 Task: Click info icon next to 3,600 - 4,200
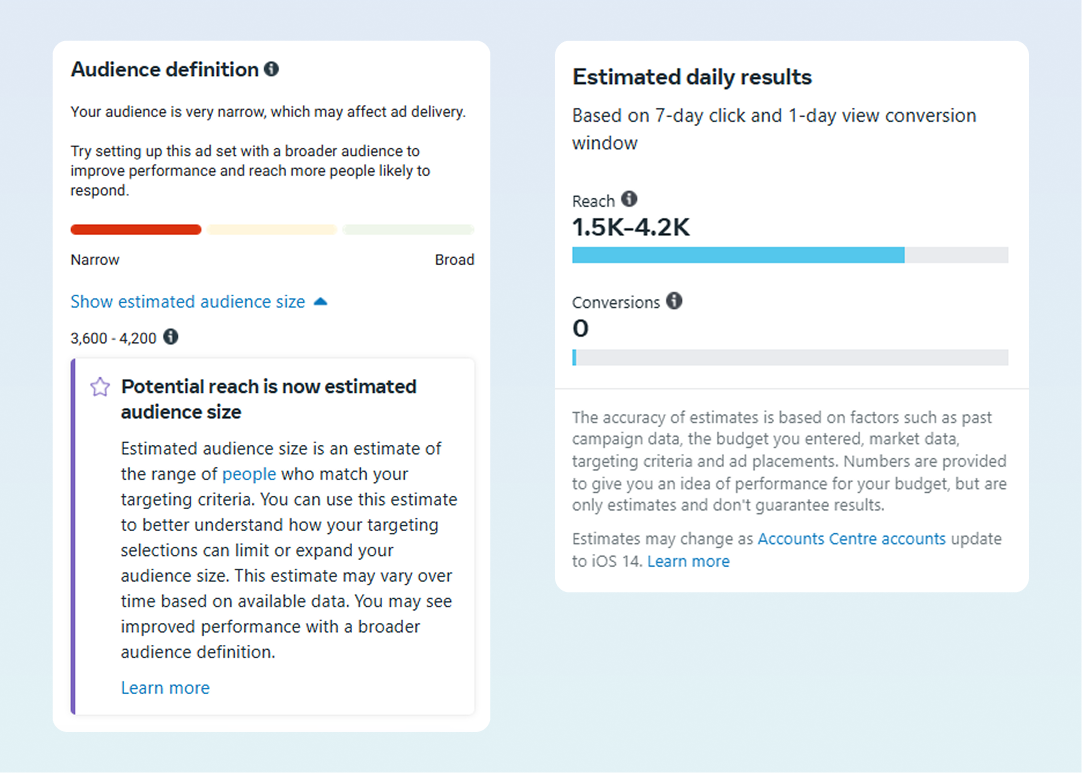tap(171, 337)
